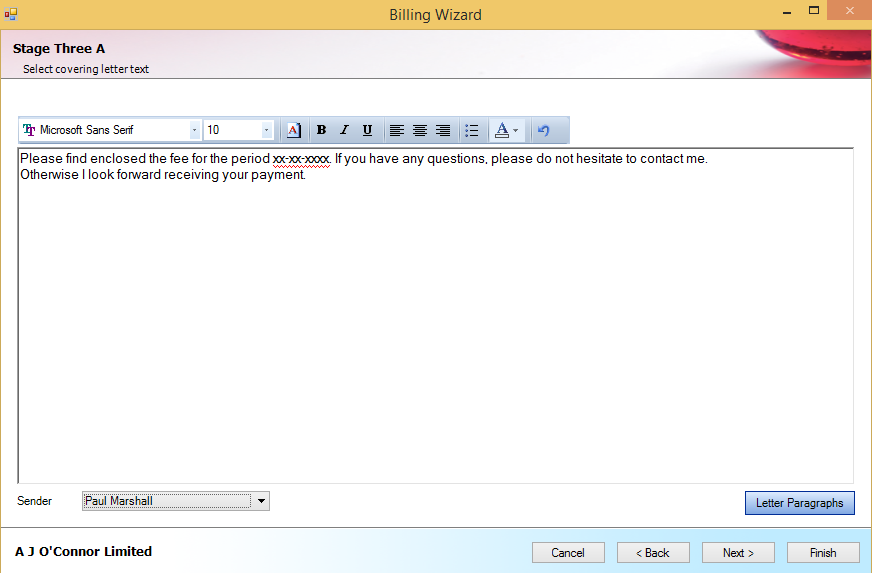Close the Billing Wizard window
872x573 pixels.
pyautogui.click(x=849, y=11)
